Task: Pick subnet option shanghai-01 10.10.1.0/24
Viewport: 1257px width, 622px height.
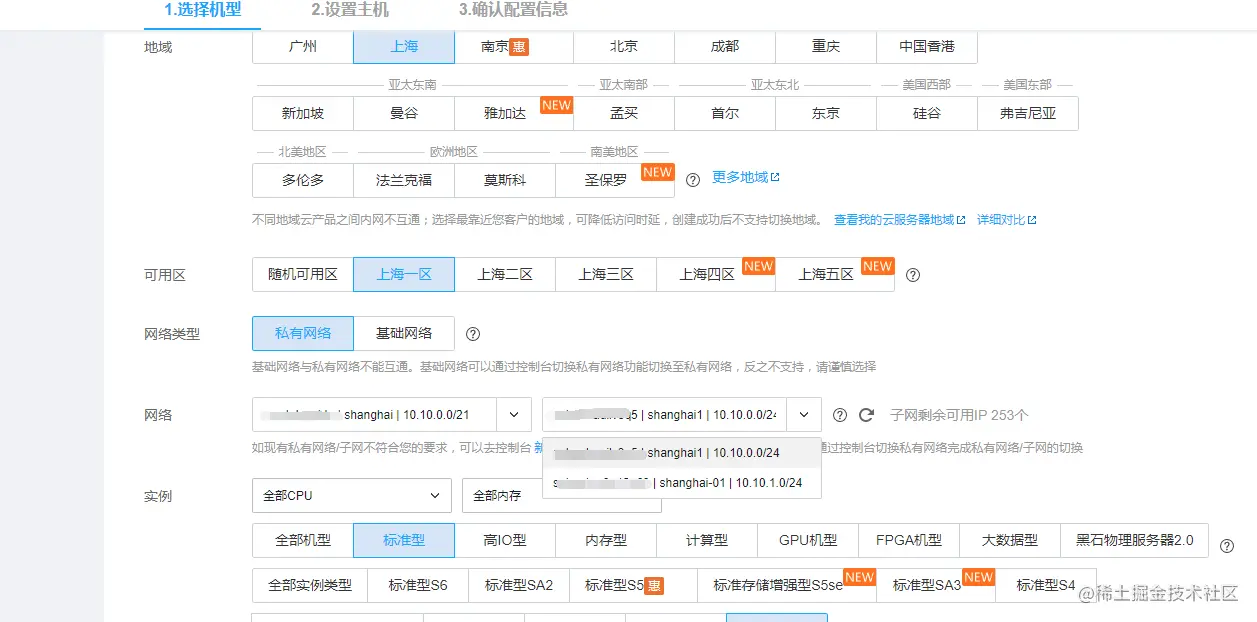Action: point(682,482)
